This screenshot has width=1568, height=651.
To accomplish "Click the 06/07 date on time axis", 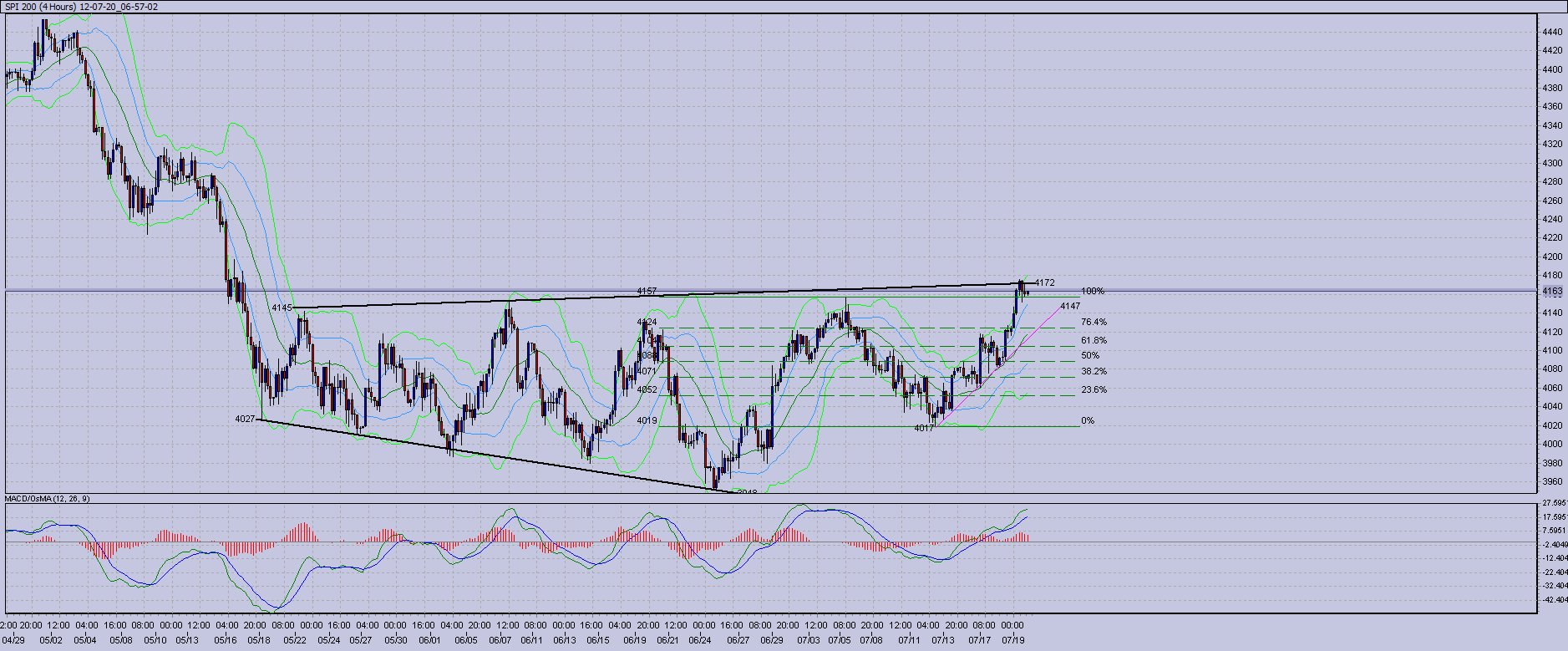I will pos(500,641).
